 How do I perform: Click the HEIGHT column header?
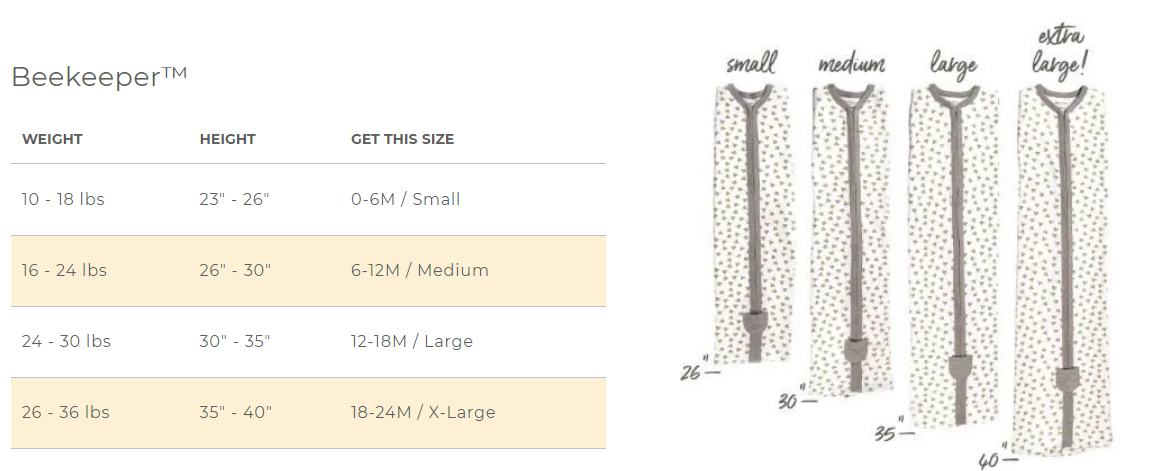click(228, 139)
